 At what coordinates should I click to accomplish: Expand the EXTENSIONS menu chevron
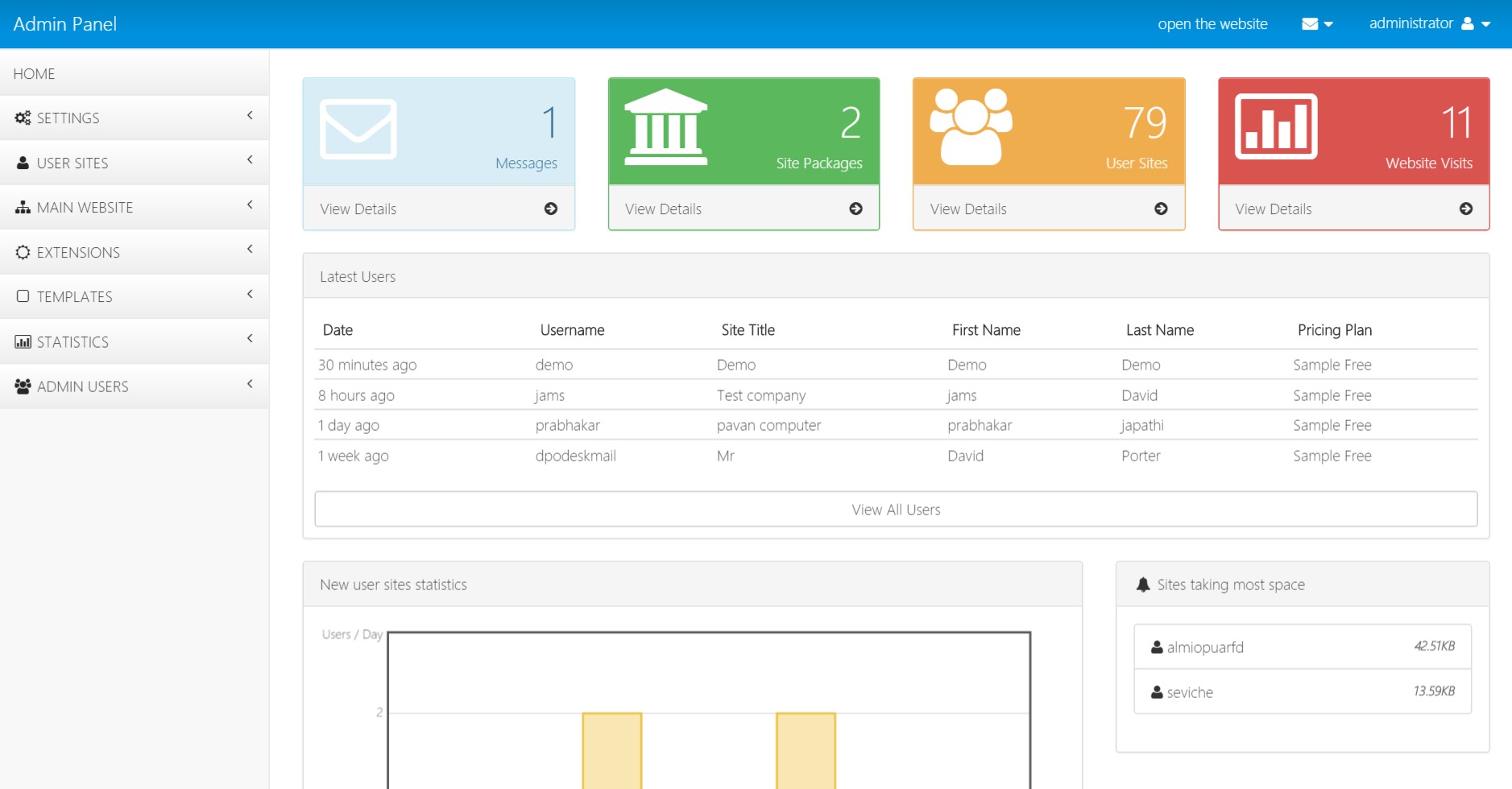(x=250, y=249)
